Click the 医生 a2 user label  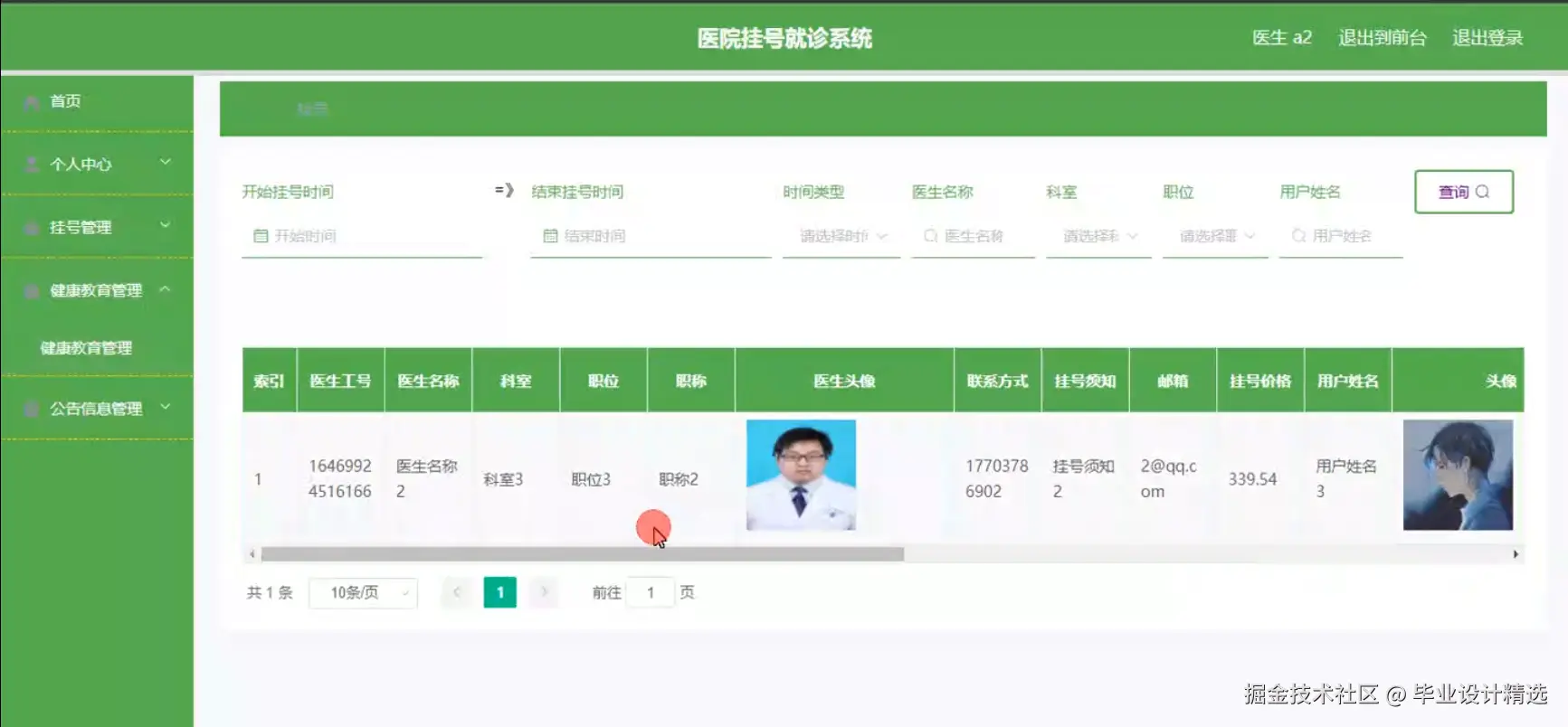[x=1281, y=38]
